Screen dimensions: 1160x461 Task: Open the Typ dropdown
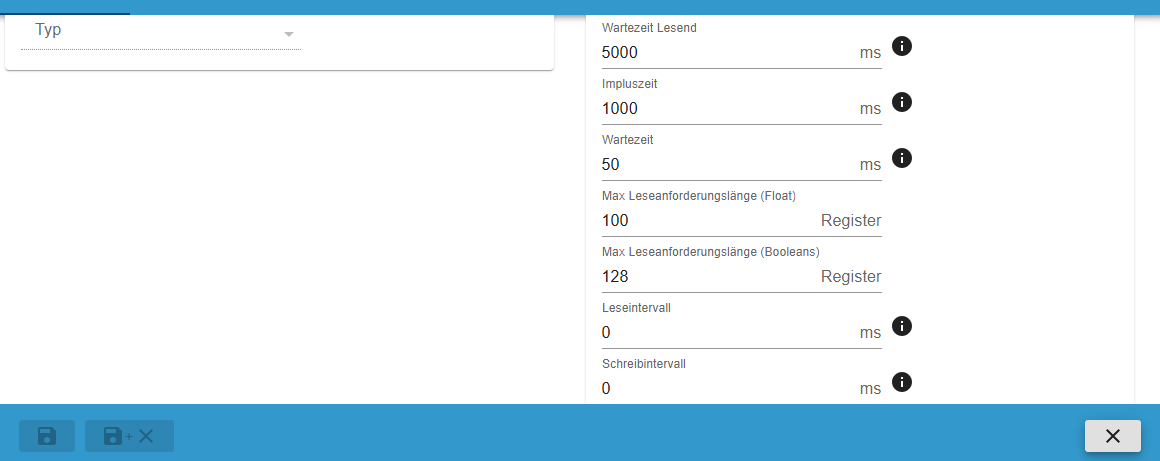coord(160,31)
